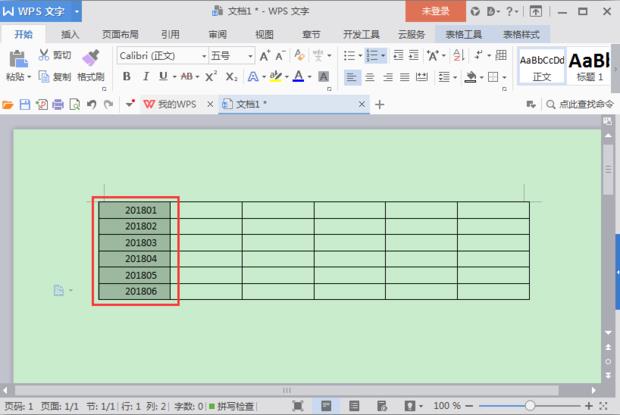
Task: Switch to the 视图 ribbon tab
Action: click(264, 35)
